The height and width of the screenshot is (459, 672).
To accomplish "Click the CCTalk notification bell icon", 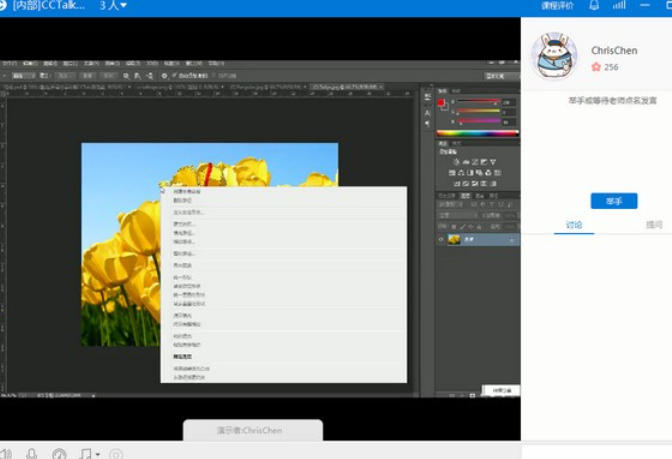I will [594, 5].
